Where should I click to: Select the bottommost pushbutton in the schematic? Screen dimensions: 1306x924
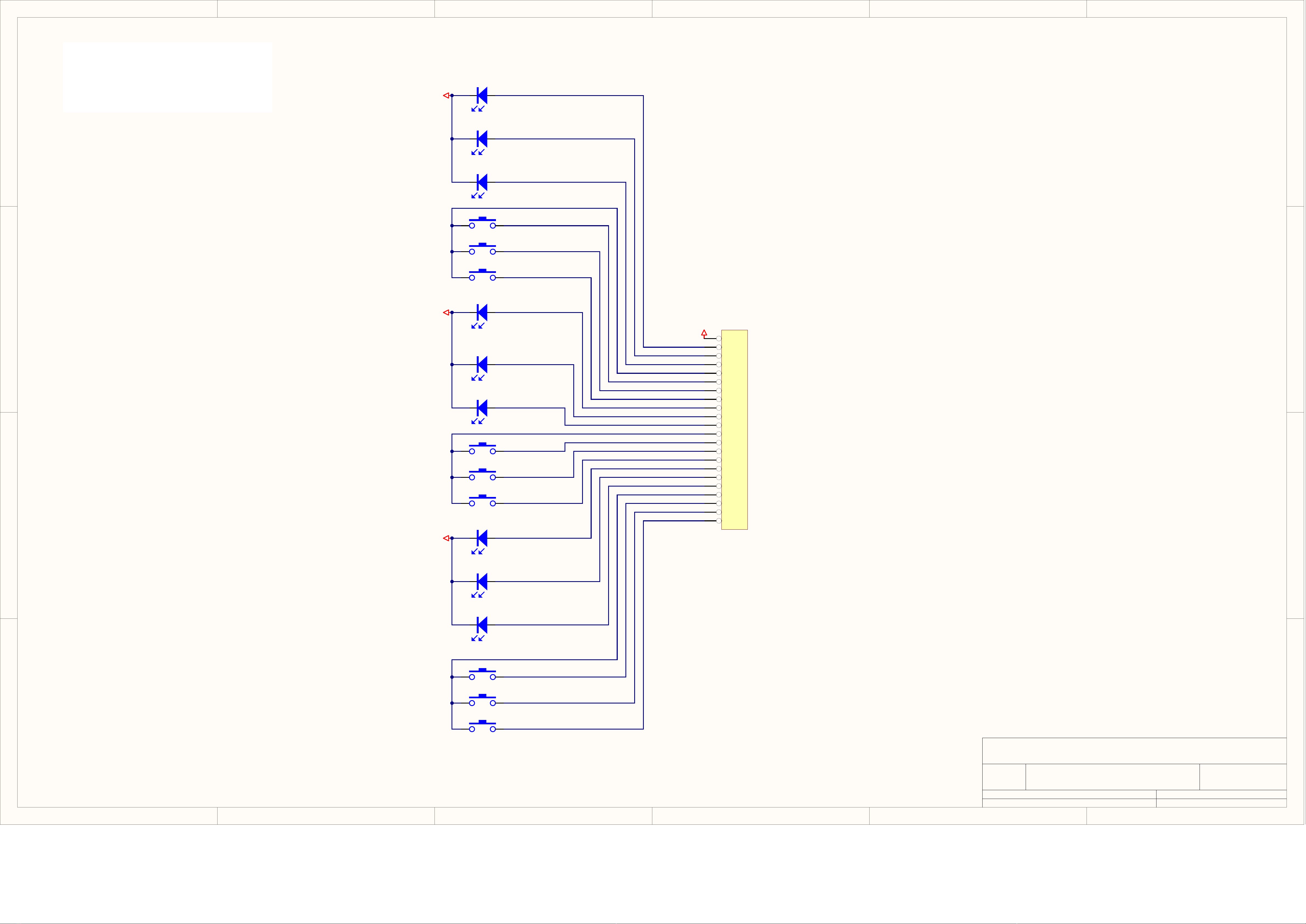coord(482,727)
